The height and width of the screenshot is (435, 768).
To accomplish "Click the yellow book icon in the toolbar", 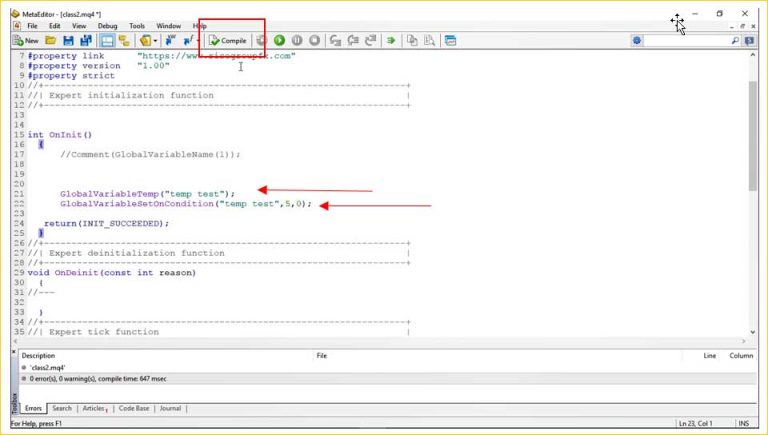I will point(145,41).
